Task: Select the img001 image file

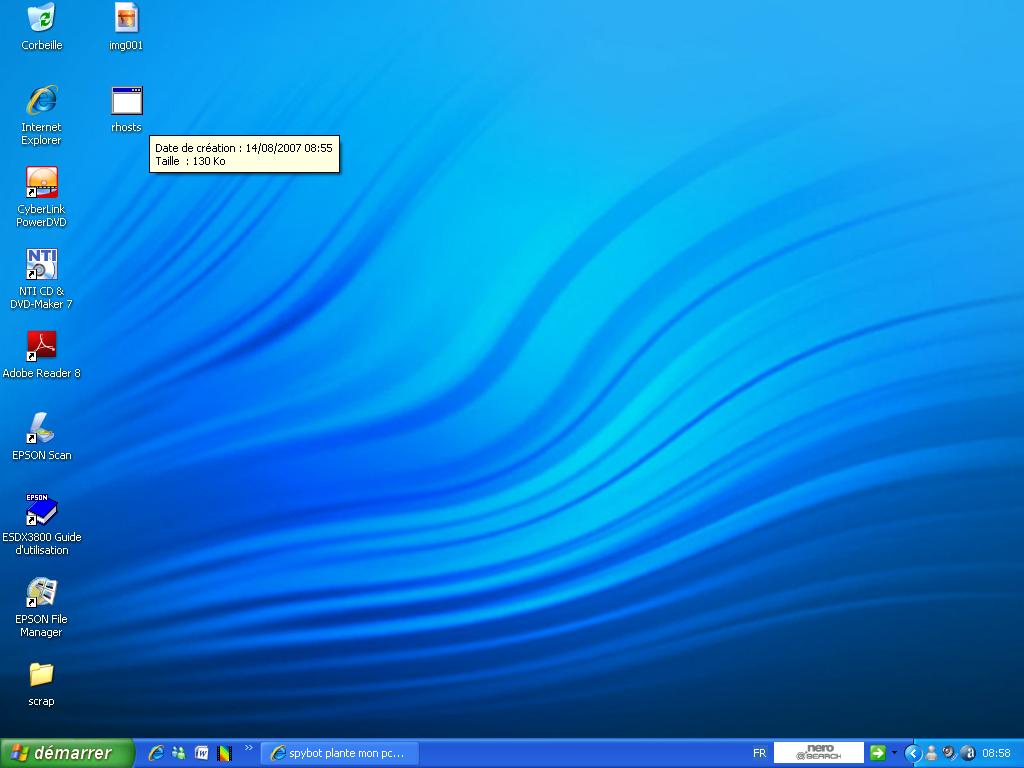Action: (126, 18)
